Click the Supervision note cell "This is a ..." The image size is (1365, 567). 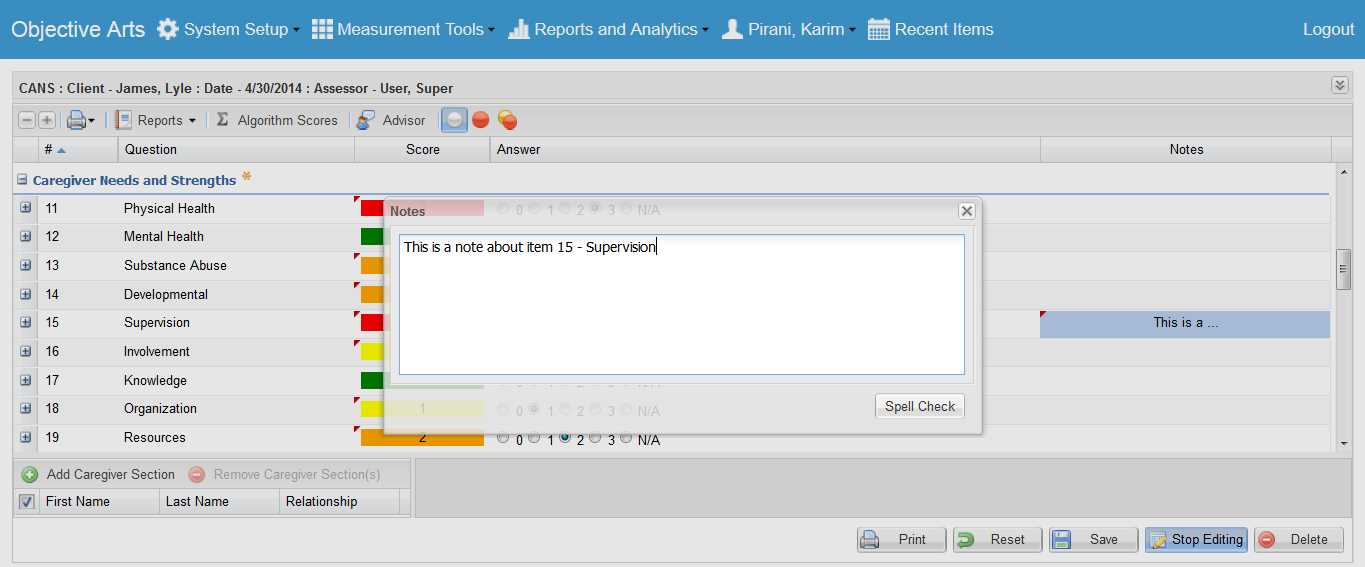tap(1185, 323)
